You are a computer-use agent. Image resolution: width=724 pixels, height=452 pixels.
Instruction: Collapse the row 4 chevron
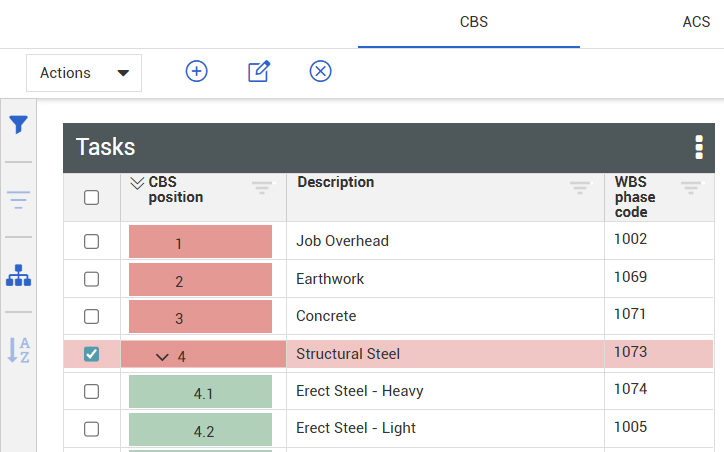click(163, 356)
